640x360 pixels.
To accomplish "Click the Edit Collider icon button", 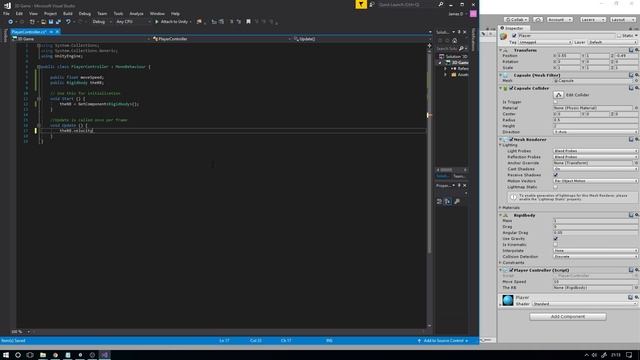I will (x=558, y=95).
